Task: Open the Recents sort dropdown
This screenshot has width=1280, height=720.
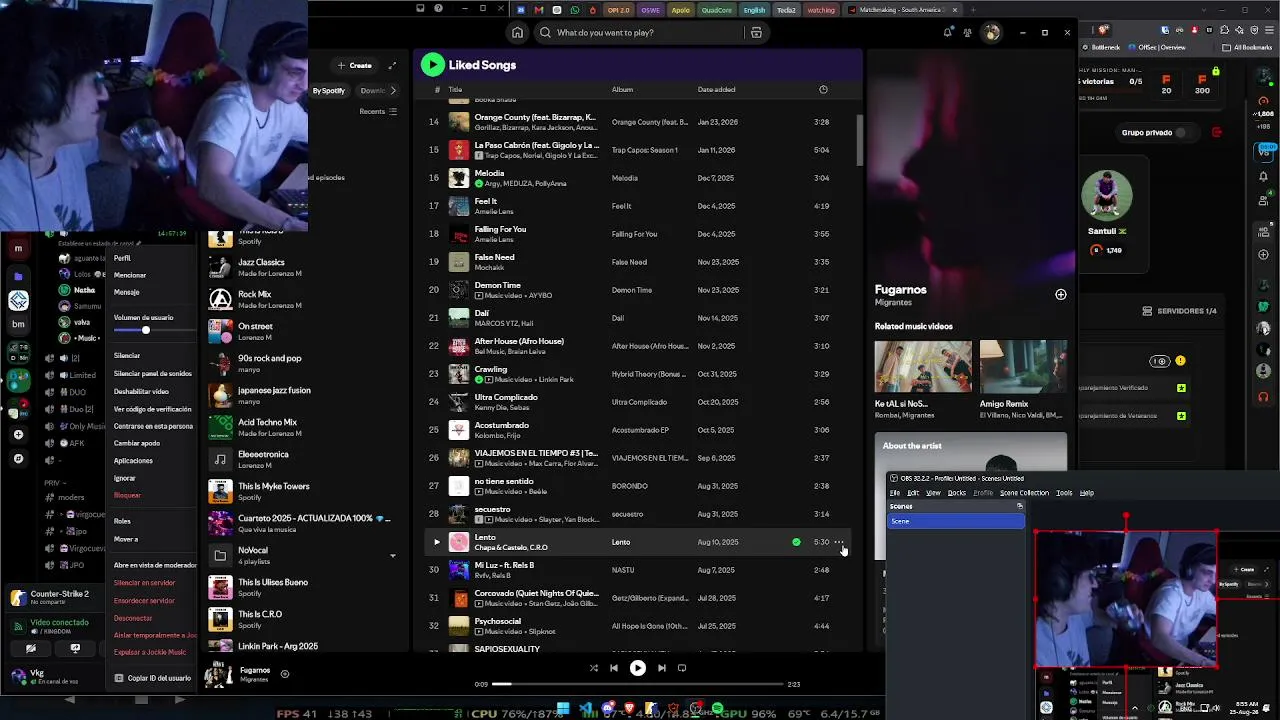Action: point(378,112)
